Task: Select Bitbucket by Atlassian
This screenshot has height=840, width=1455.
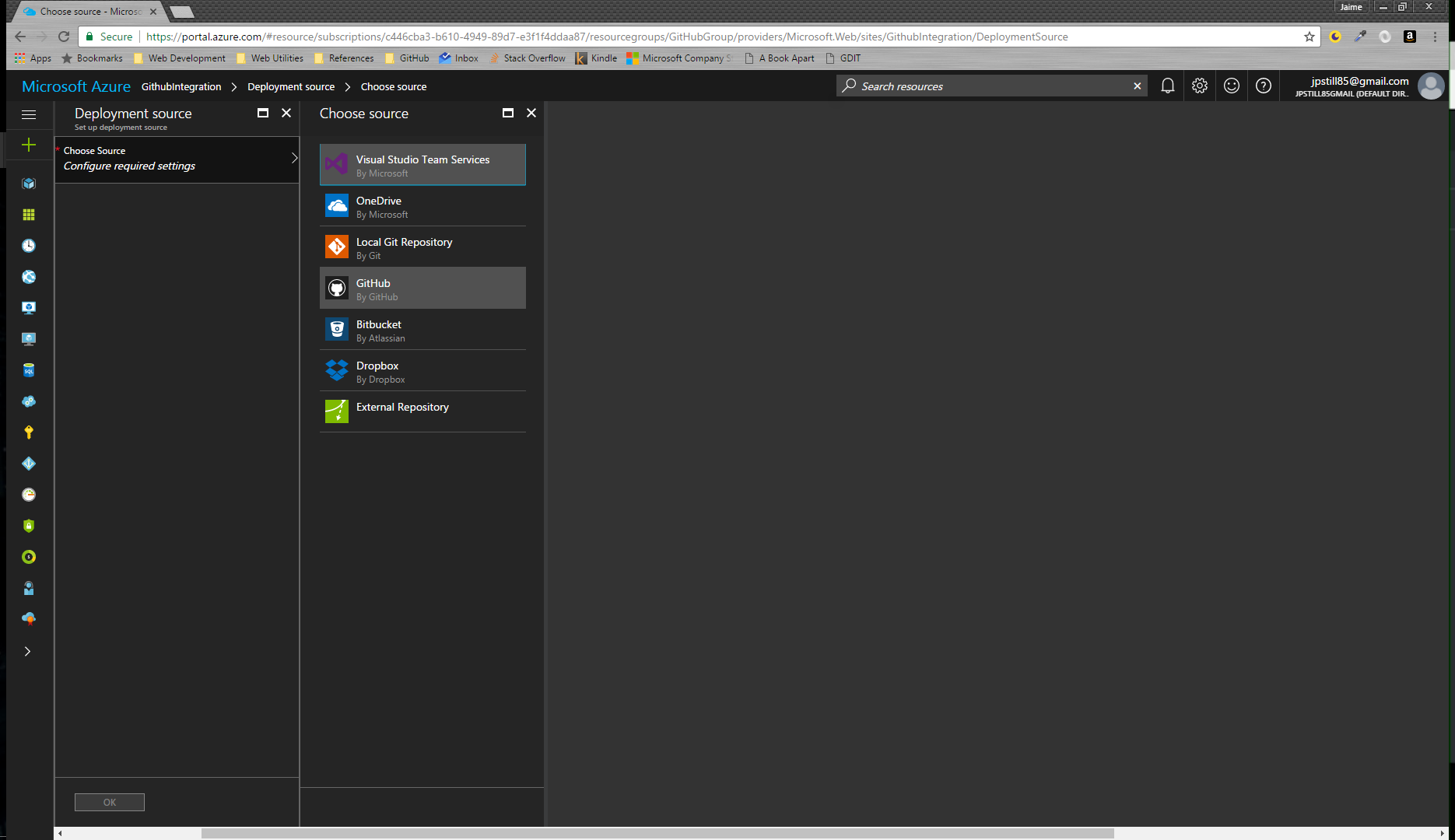Action: 422,330
